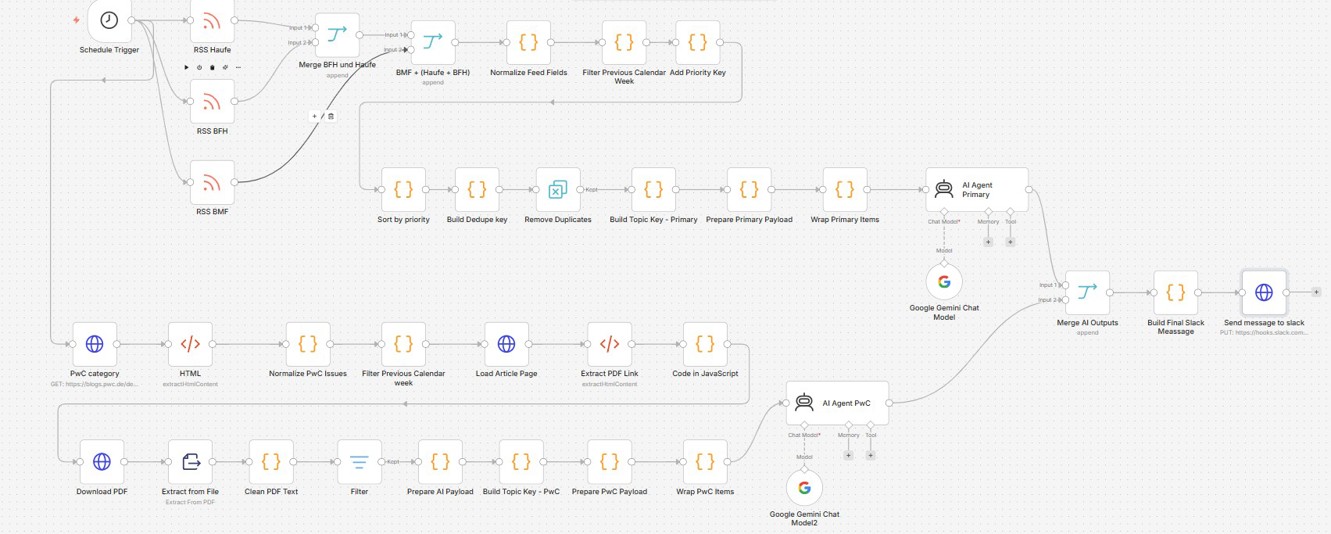Click the Filter node 'Kept' output connector
1331x534 pixels.
click(382, 462)
